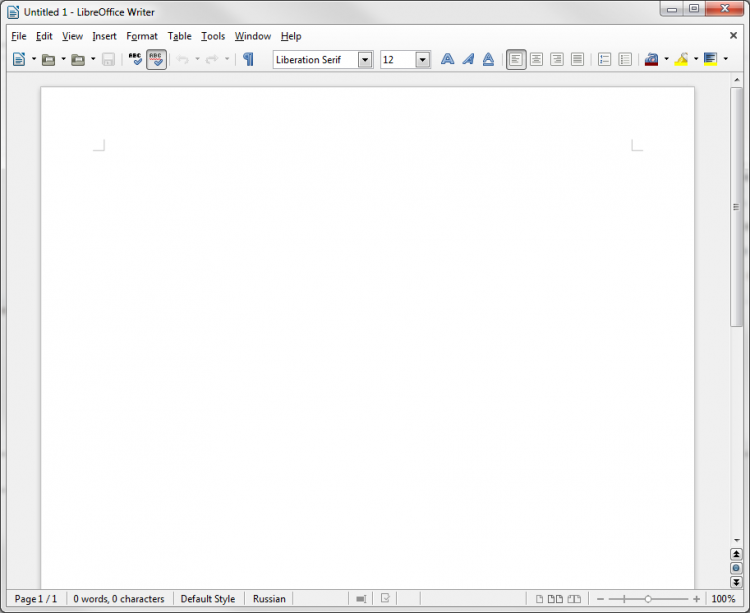This screenshot has width=750, height=613.
Task: Open the font size dropdown list
Action: pyautogui.click(x=423, y=60)
